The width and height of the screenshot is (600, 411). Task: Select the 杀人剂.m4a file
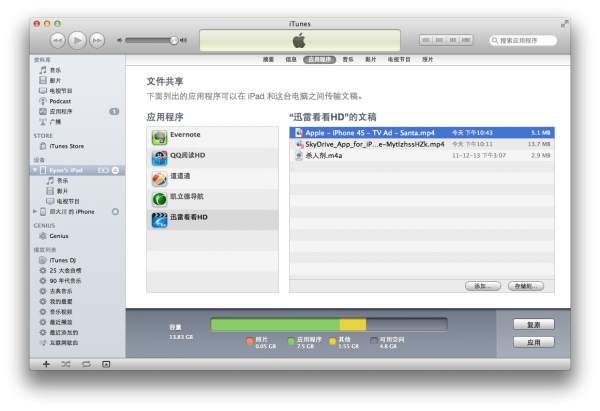point(422,155)
